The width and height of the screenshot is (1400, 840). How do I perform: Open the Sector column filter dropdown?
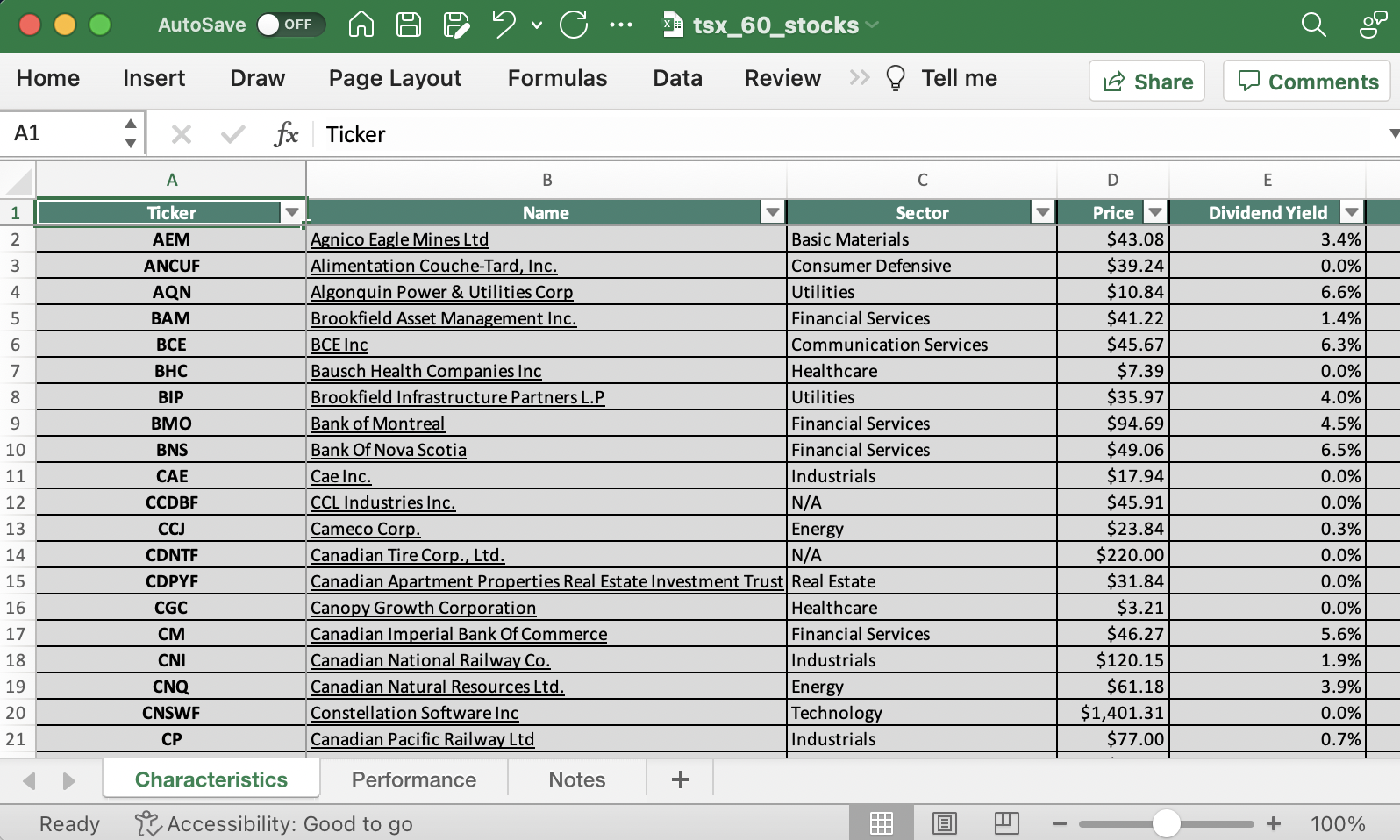coord(1043,212)
